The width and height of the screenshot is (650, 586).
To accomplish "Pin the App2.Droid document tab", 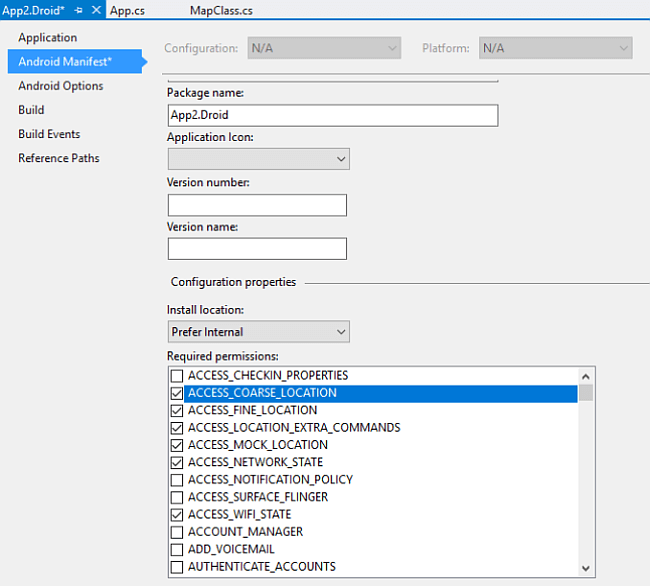I will [78, 10].
